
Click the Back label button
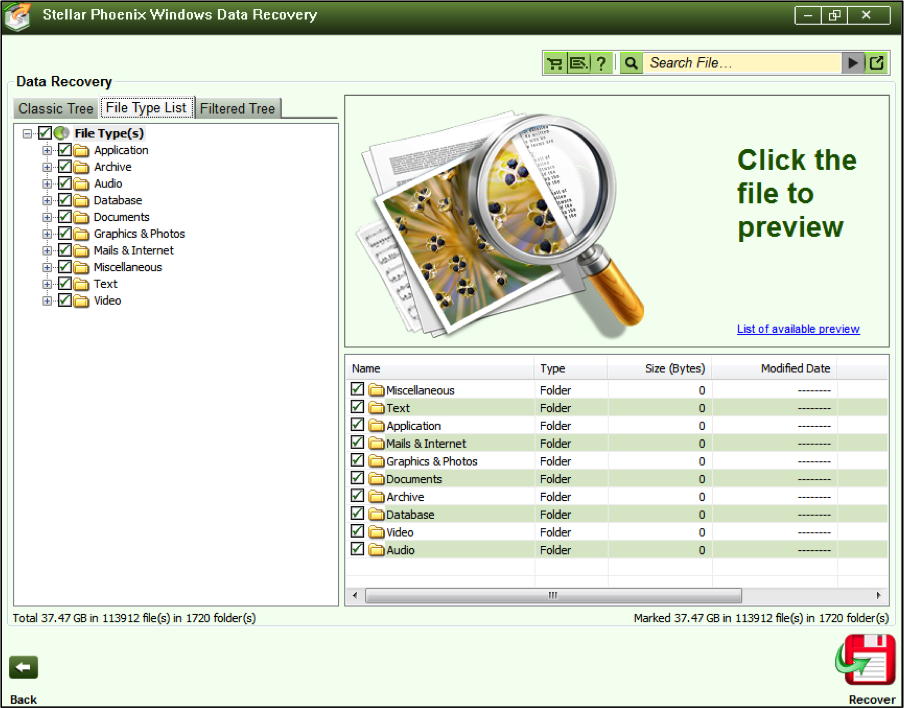click(x=23, y=699)
